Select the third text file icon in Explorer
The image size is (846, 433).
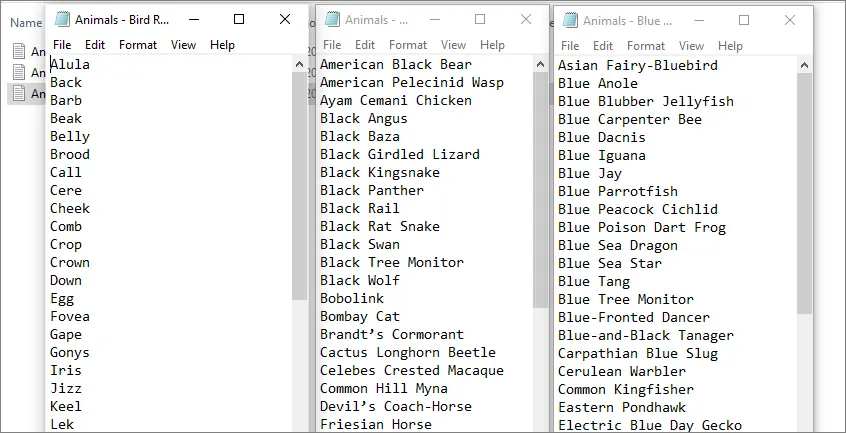pos(19,93)
